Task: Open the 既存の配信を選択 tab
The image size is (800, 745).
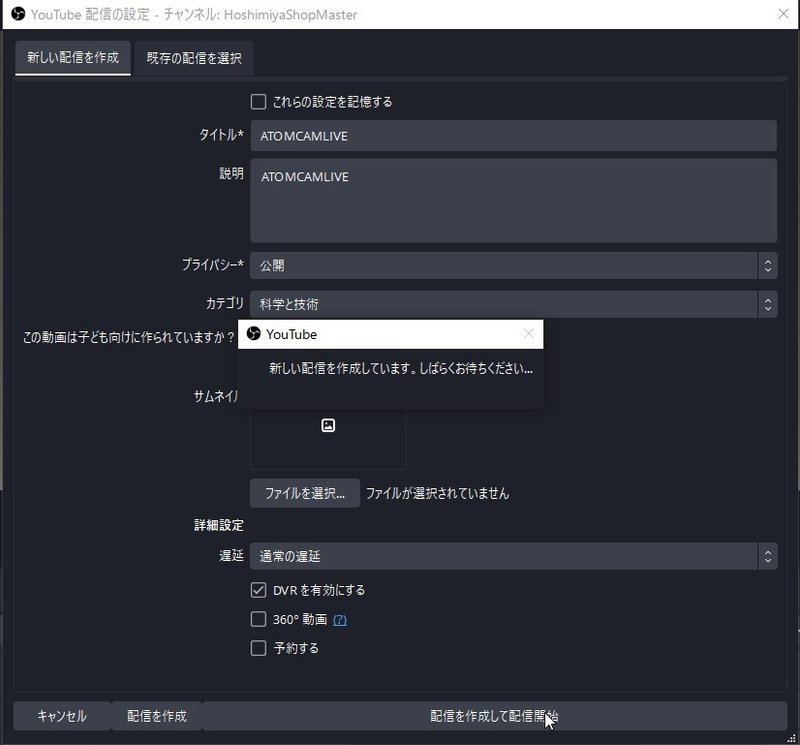Action: (194, 58)
